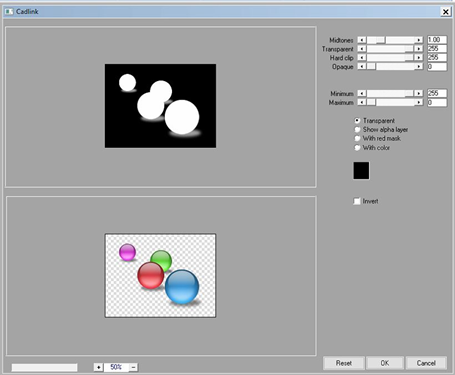Click the Opaque slider right arrow
The image size is (455, 375).
(419, 66)
